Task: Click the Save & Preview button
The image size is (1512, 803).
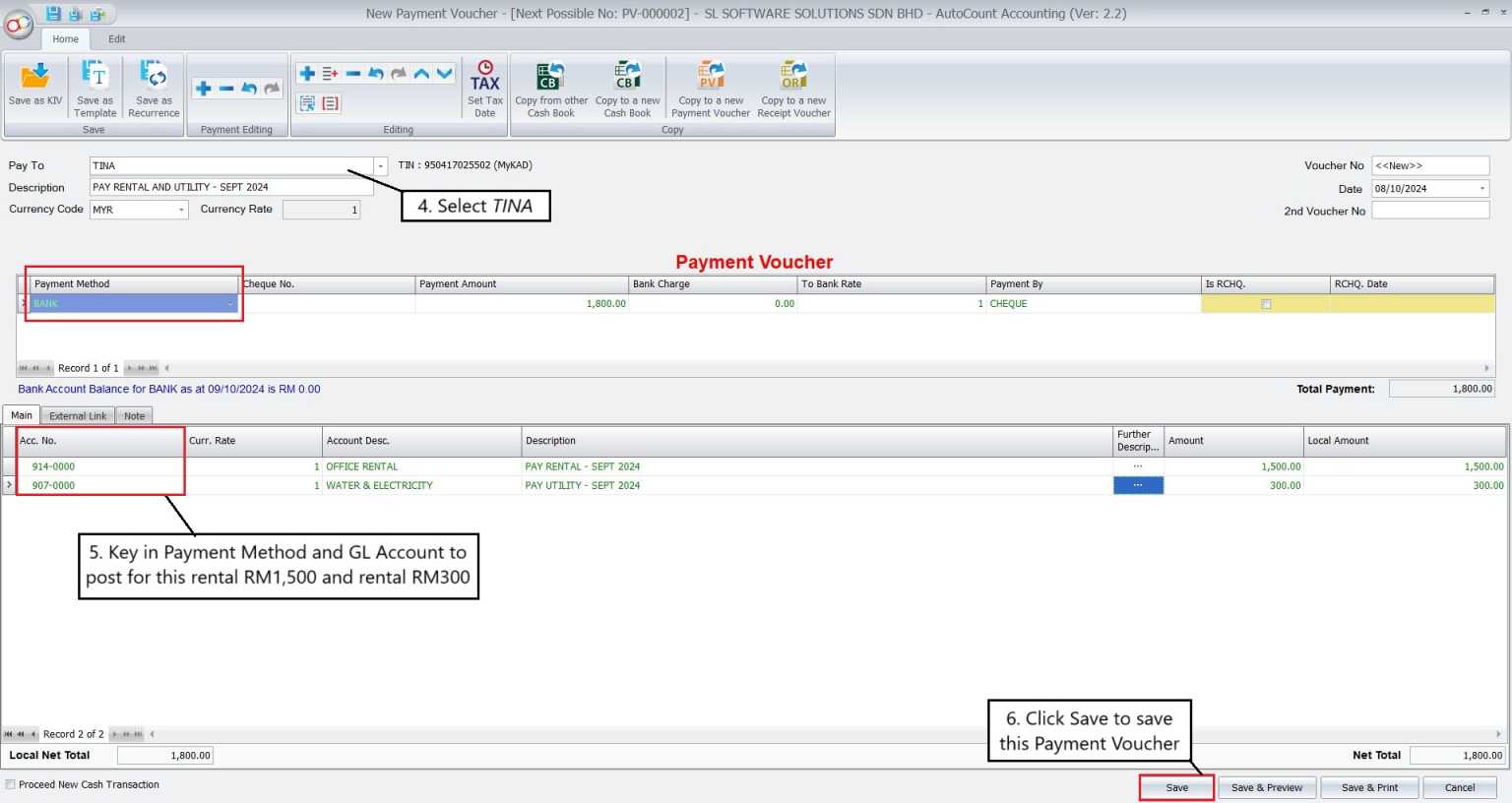Action: (x=1267, y=787)
